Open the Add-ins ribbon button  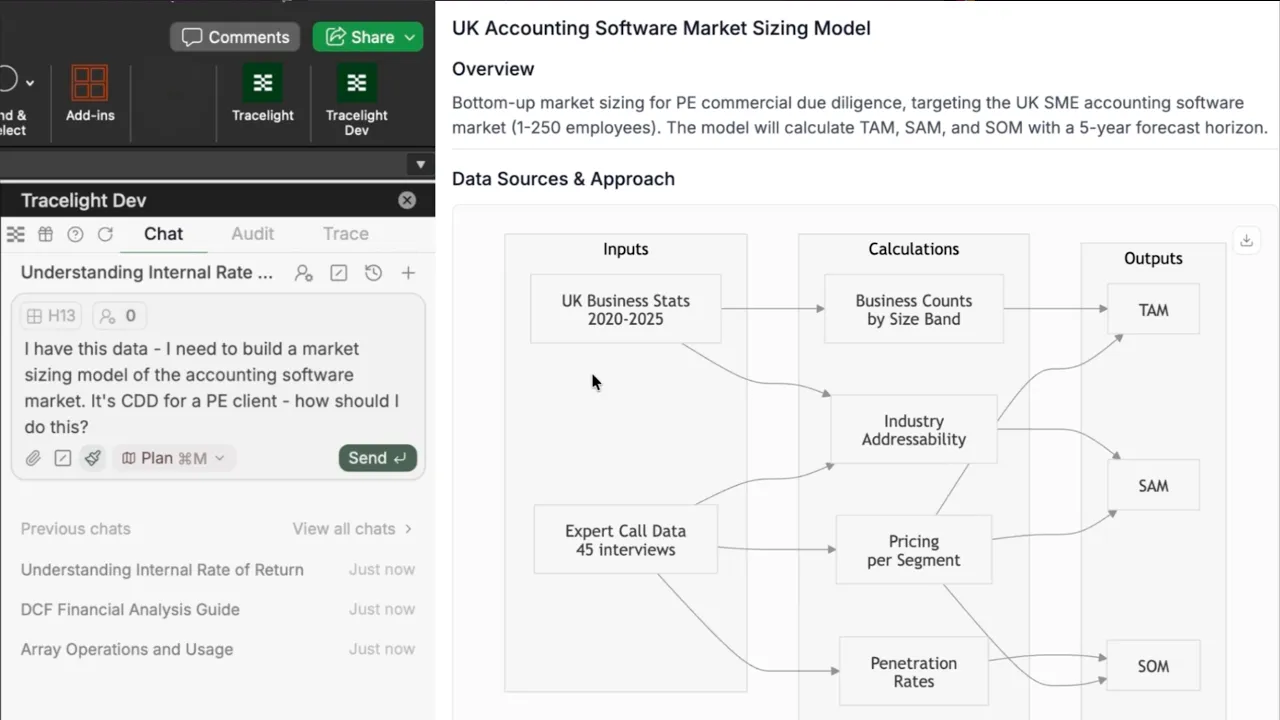coord(90,93)
